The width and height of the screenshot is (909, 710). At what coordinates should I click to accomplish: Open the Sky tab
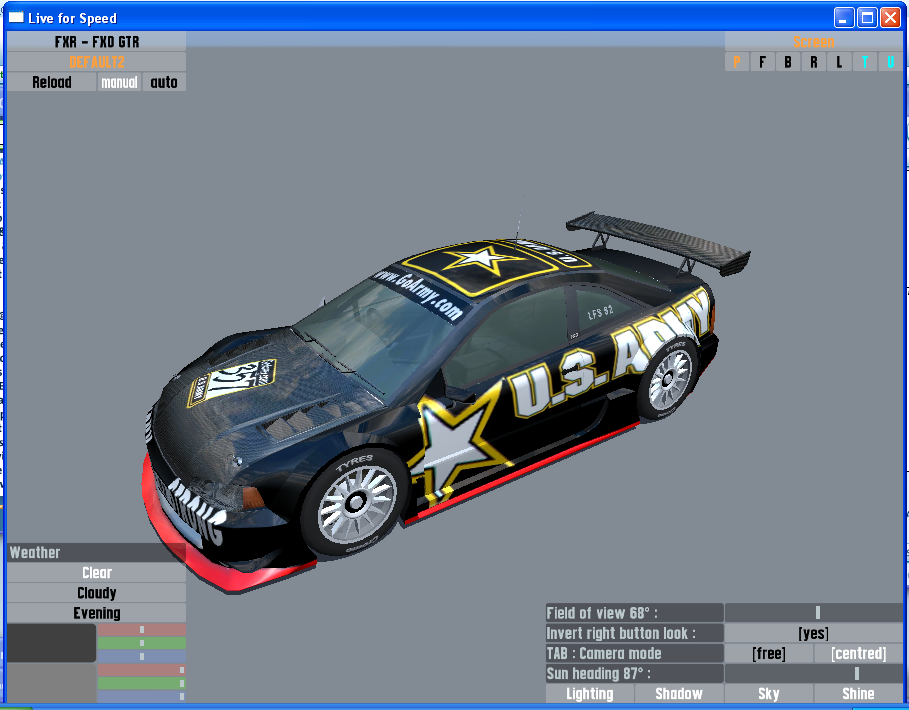tap(769, 694)
